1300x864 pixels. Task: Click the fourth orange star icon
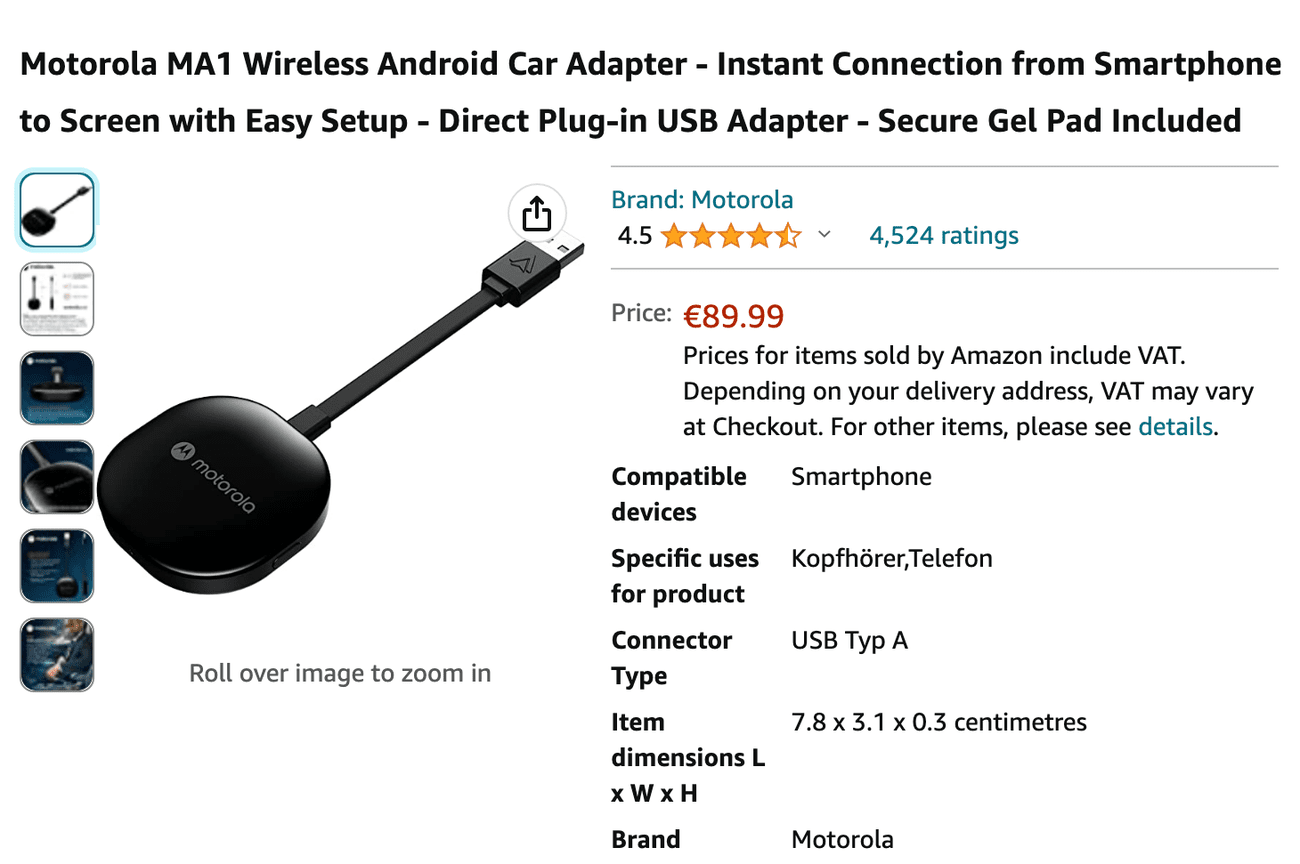tap(762, 236)
